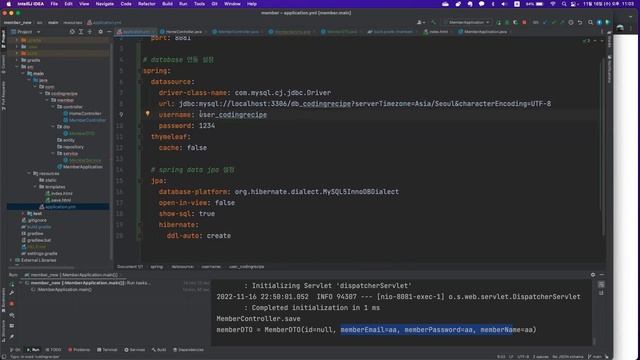Open the Run tool window button
640x360 pixels.
[x=33, y=350]
